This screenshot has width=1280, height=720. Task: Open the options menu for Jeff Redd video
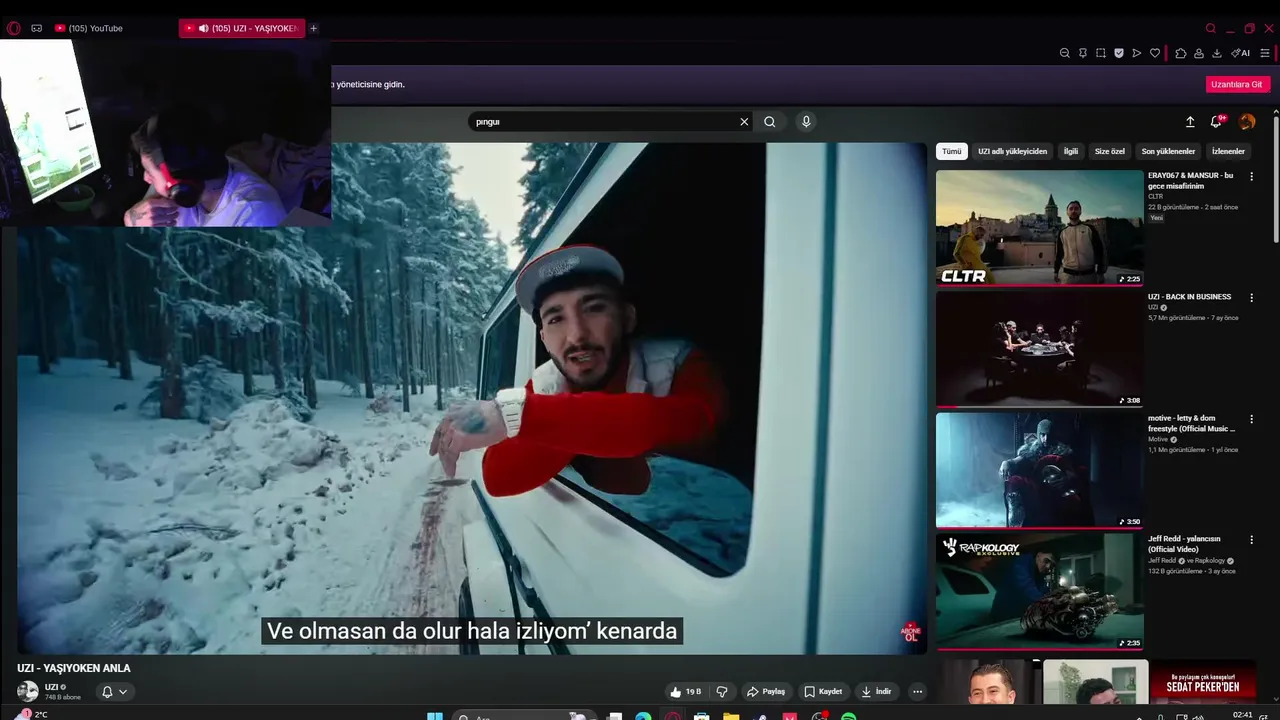pos(1251,540)
